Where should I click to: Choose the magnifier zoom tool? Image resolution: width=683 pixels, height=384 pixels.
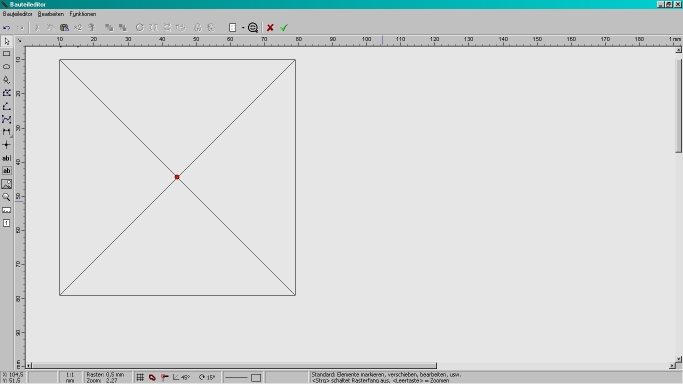[7, 197]
